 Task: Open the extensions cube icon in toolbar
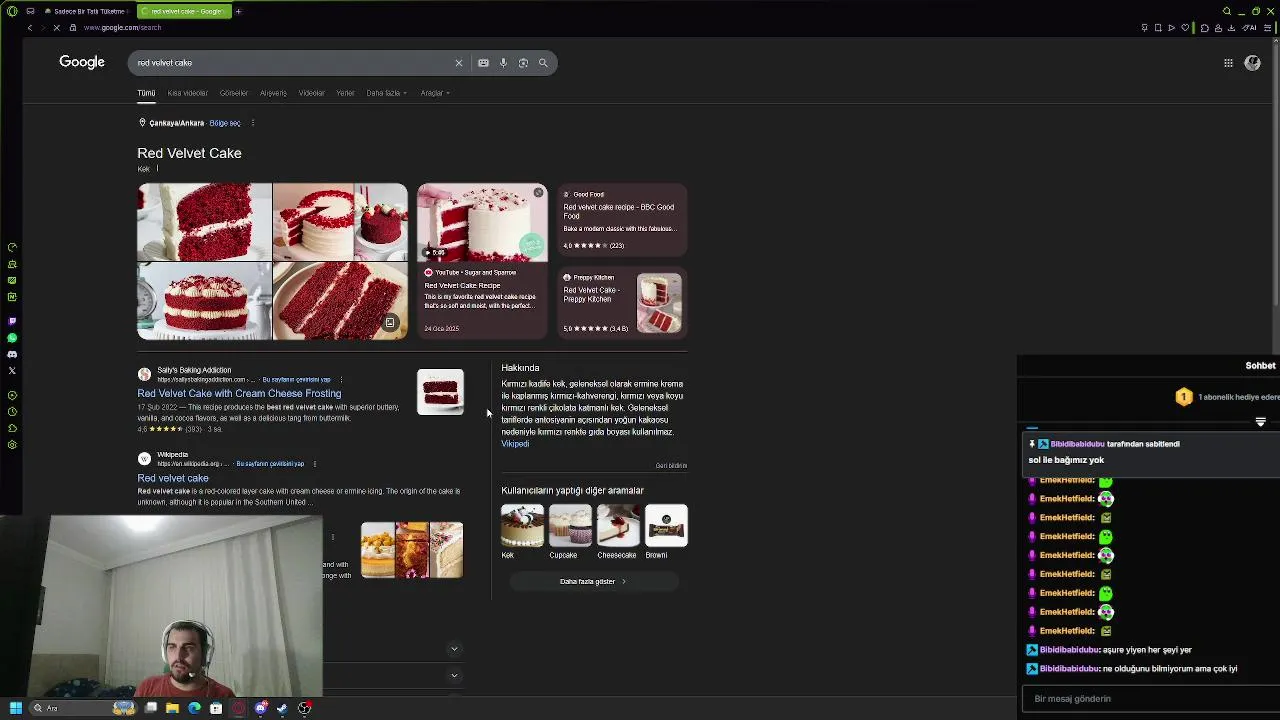(x=1205, y=28)
